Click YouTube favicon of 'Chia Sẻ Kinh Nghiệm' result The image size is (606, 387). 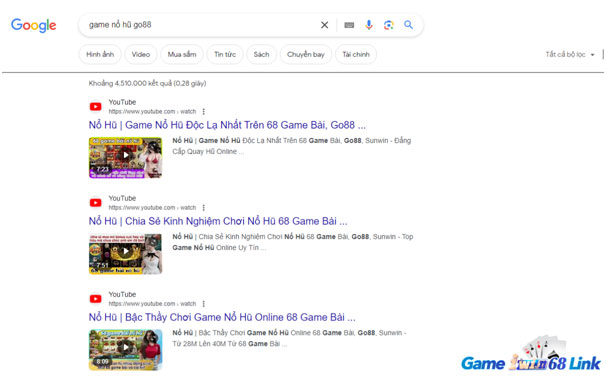(x=95, y=203)
